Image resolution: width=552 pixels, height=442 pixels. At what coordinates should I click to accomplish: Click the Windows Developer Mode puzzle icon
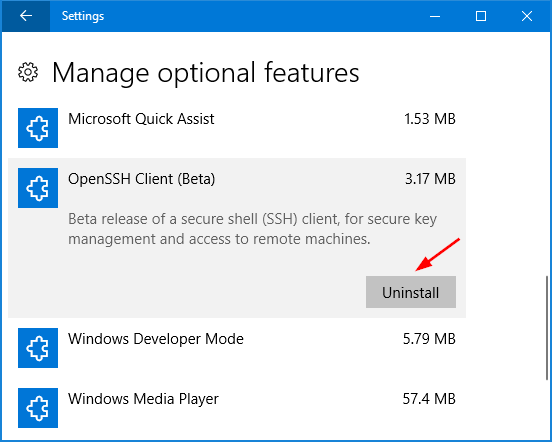[x=38, y=348]
